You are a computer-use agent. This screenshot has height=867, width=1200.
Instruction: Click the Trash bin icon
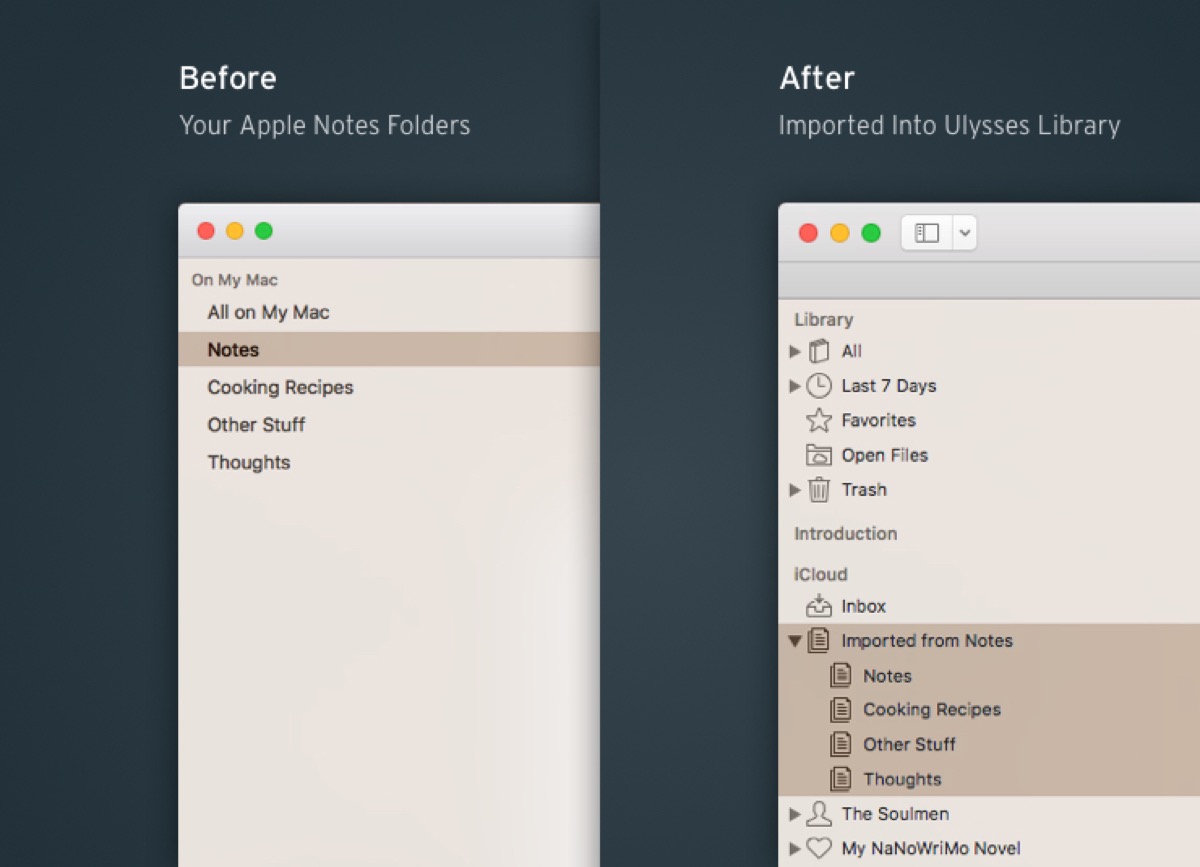point(819,489)
